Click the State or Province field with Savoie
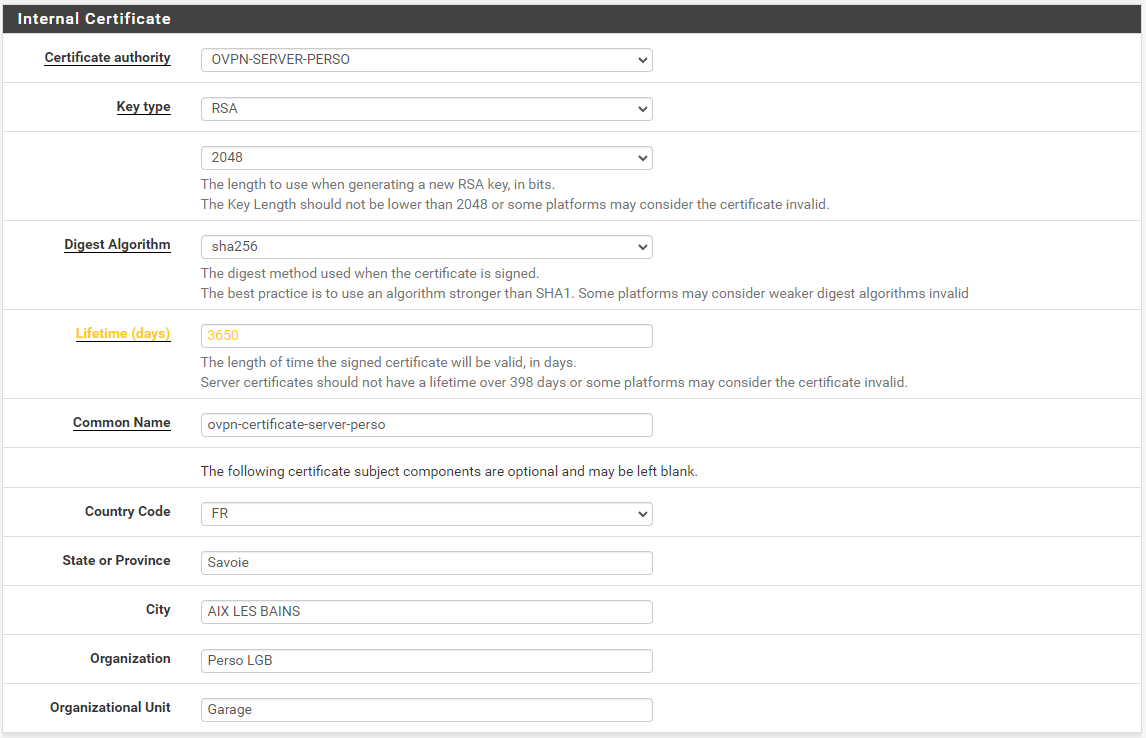The image size is (1146, 738). (426, 563)
